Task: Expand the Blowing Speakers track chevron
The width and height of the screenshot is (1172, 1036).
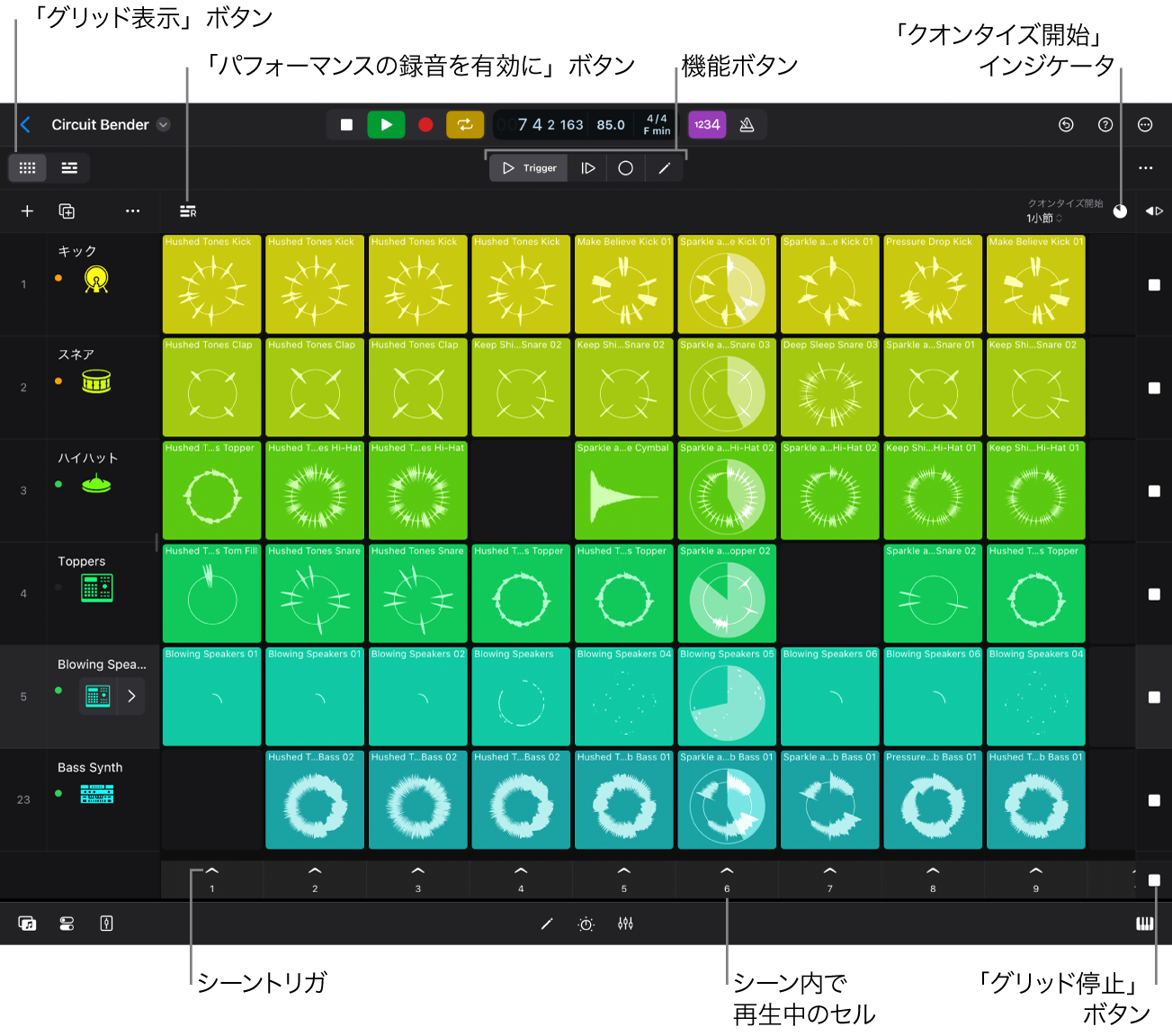Action: click(x=131, y=696)
